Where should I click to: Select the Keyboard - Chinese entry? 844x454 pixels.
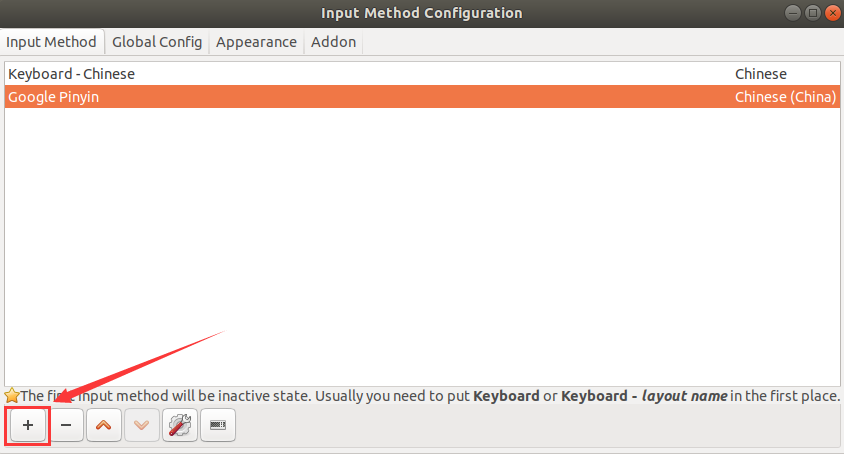point(72,74)
